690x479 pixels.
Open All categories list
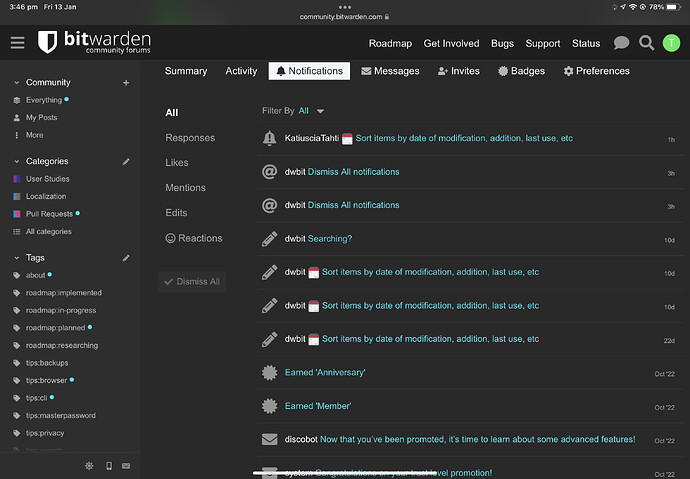pyautogui.click(x=48, y=231)
